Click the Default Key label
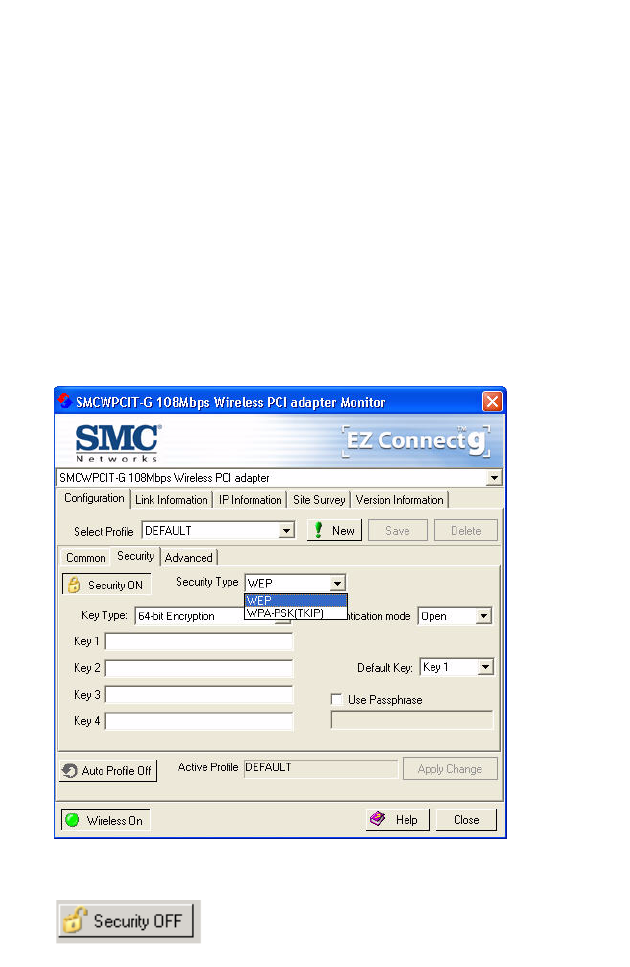630x967 pixels. pyautogui.click(x=385, y=668)
